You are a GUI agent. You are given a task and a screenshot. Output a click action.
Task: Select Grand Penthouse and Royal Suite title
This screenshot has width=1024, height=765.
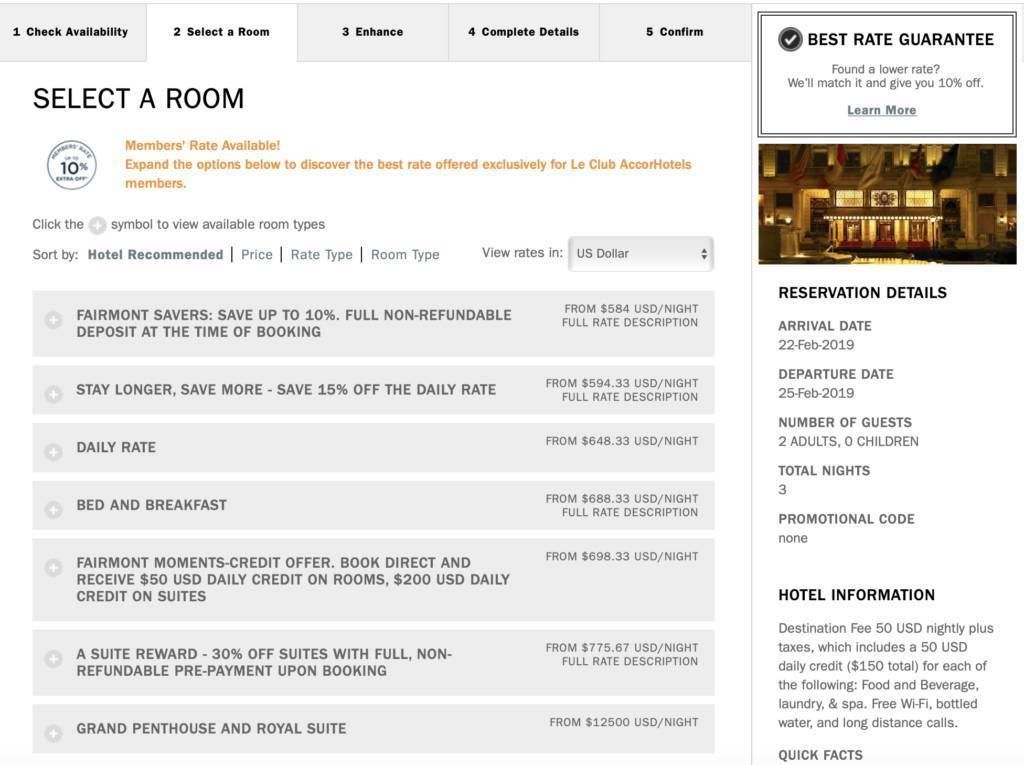point(212,728)
